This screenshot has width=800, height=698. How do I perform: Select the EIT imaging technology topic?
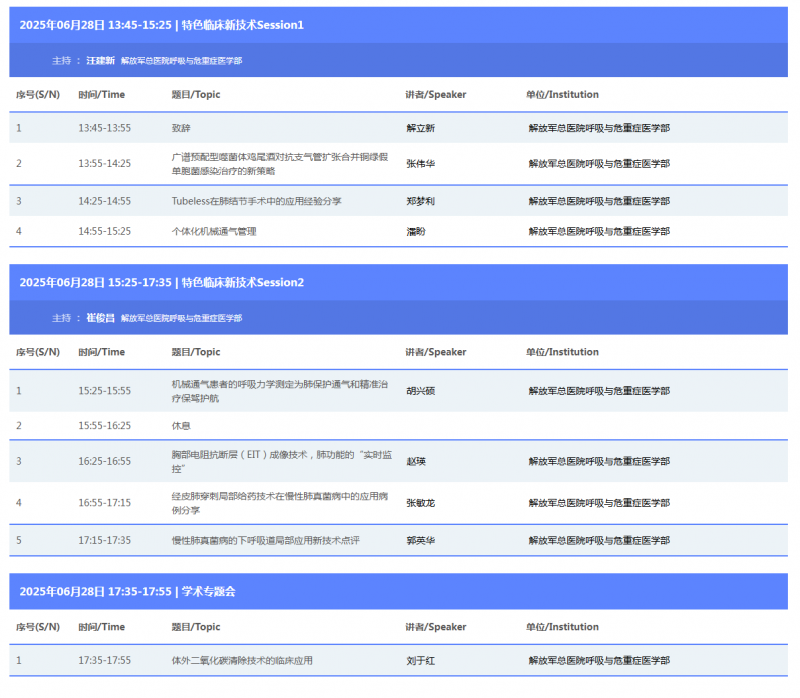pyautogui.click(x=282, y=461)
